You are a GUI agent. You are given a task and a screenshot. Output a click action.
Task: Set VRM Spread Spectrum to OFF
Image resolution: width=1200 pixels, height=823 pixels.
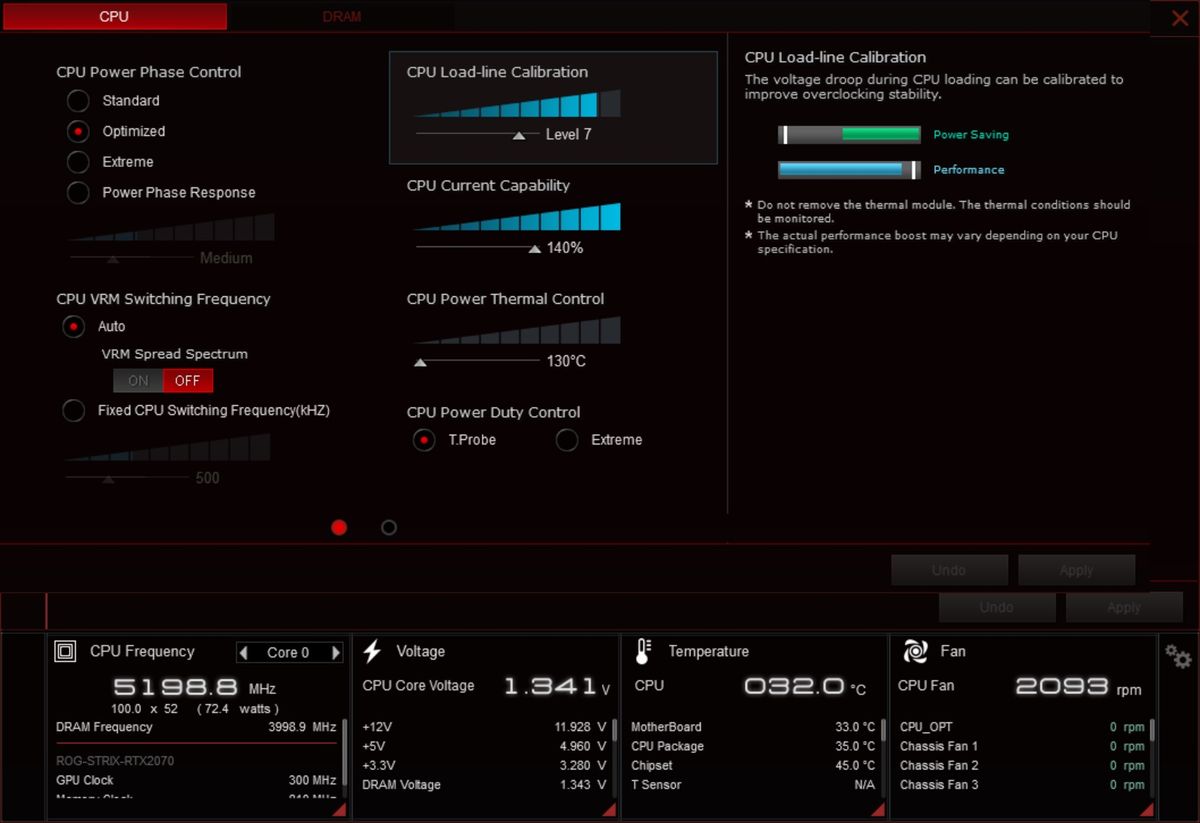tap(188, 381)
